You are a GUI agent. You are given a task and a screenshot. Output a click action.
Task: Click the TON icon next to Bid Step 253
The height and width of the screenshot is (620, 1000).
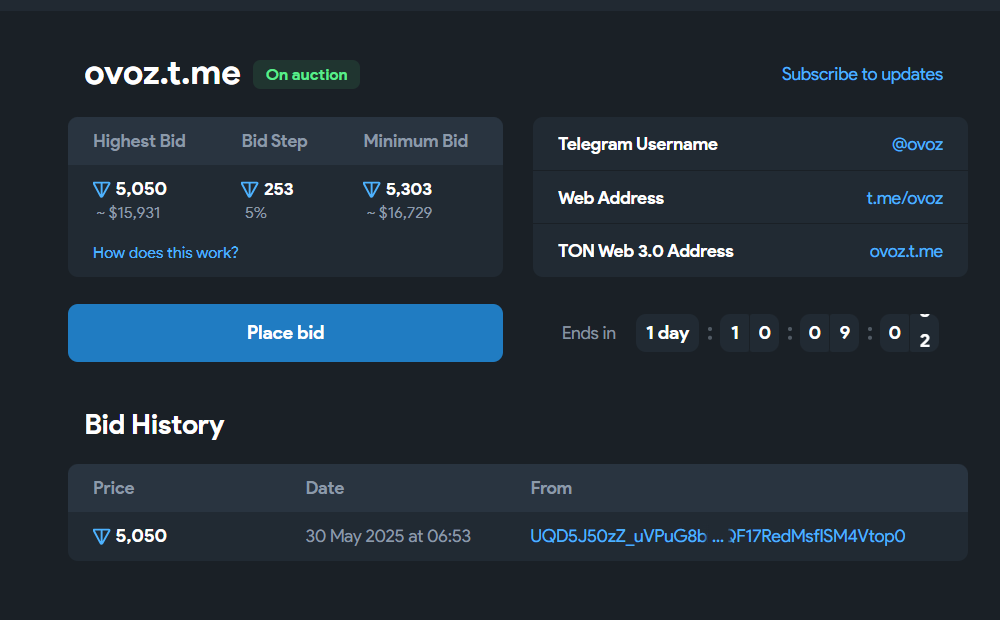tap(250, 189)
